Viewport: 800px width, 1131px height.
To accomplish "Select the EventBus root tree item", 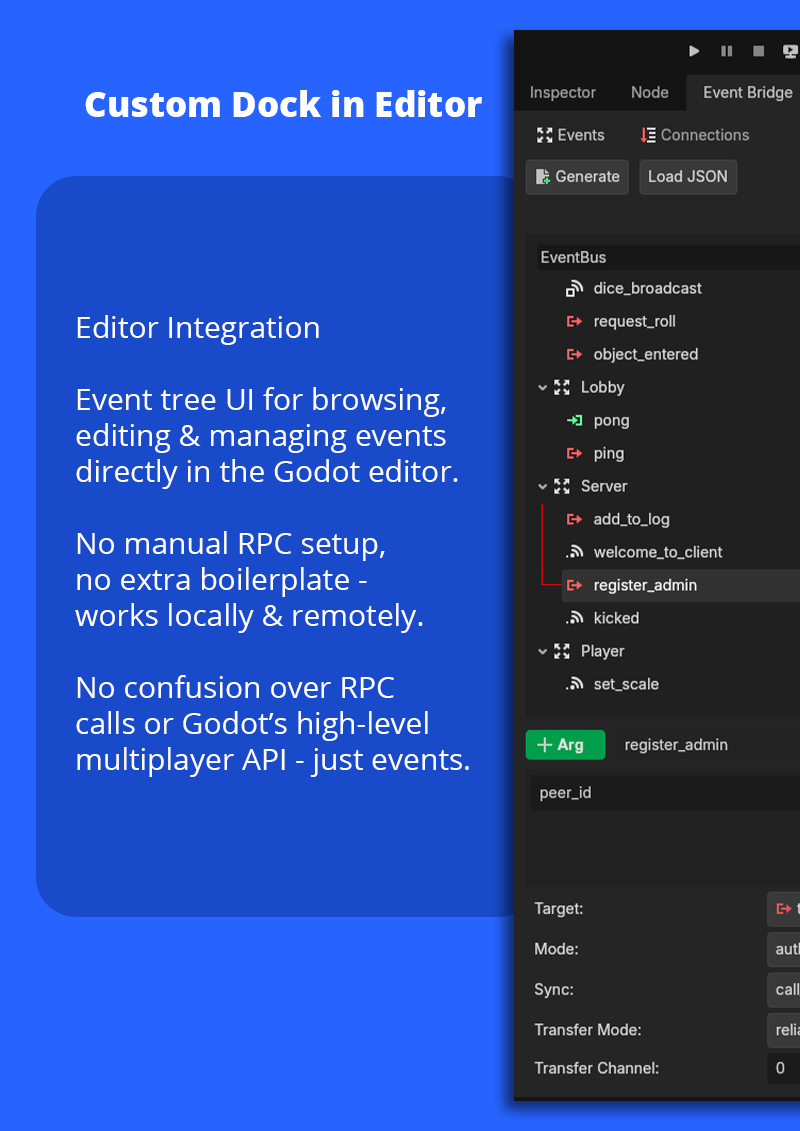I will point(669,258).
